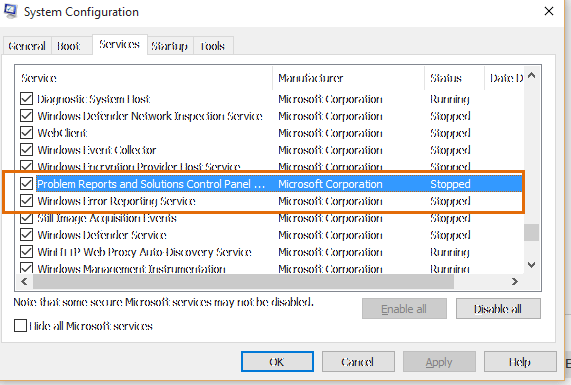
Task: Select the Diagnostic System Host row text
Action: tap(94, 99)
